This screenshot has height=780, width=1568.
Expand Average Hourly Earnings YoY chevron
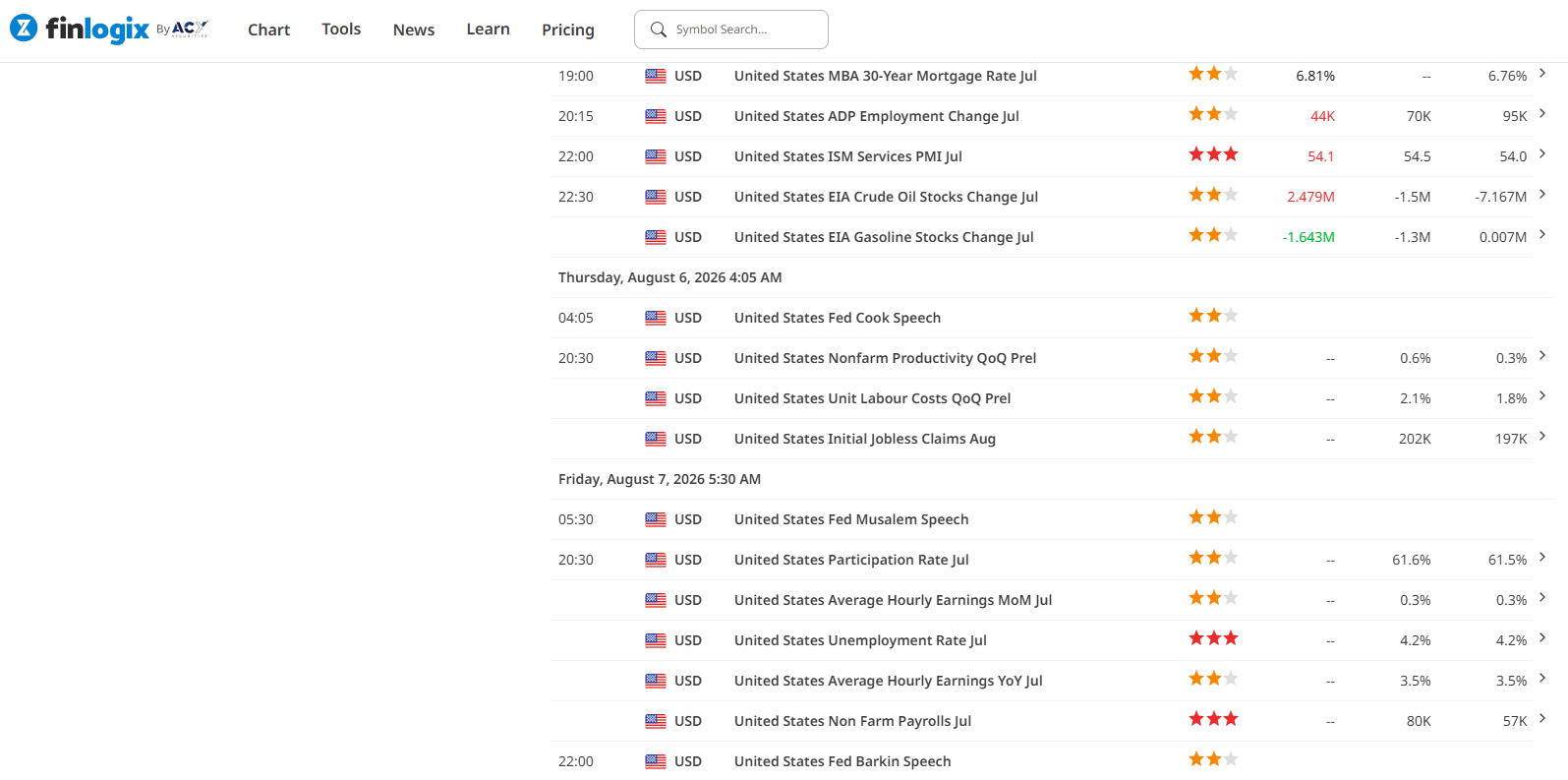(1542, 678)
